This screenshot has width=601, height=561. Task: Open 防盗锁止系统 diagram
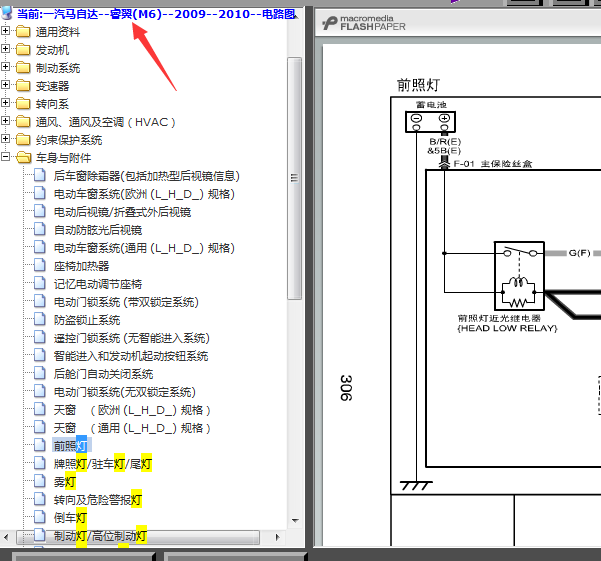87,320
